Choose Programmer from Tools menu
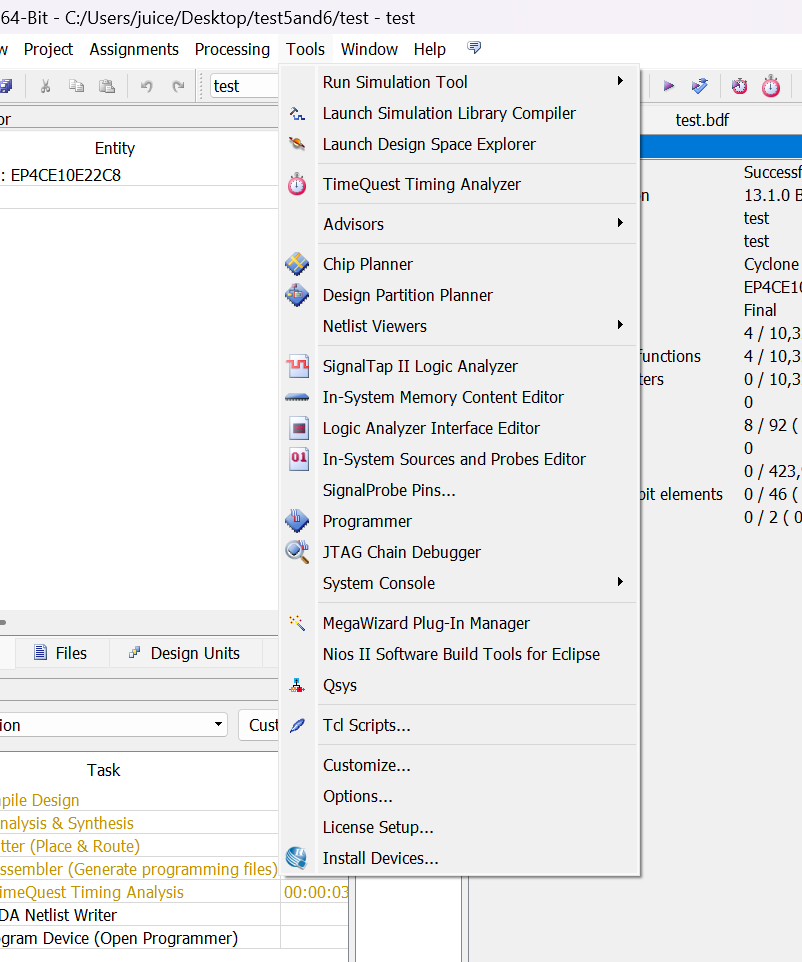 (x=367, y=521)
